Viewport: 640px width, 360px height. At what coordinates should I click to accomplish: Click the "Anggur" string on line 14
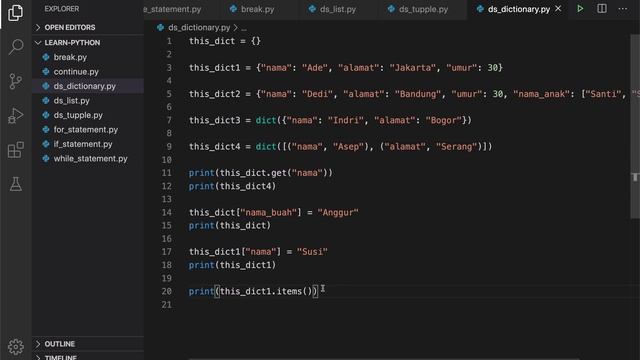[338, 212]
